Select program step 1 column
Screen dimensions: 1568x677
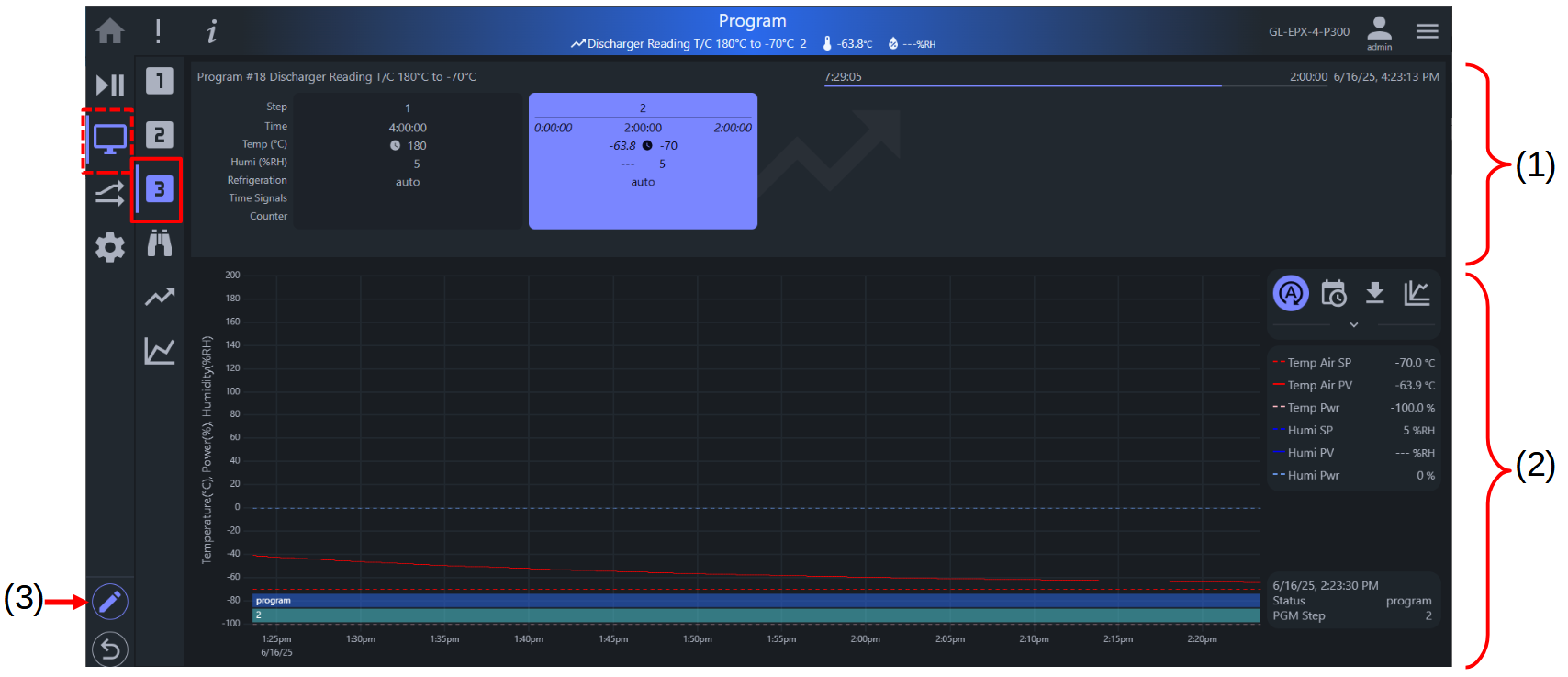[x=408, y=161]
